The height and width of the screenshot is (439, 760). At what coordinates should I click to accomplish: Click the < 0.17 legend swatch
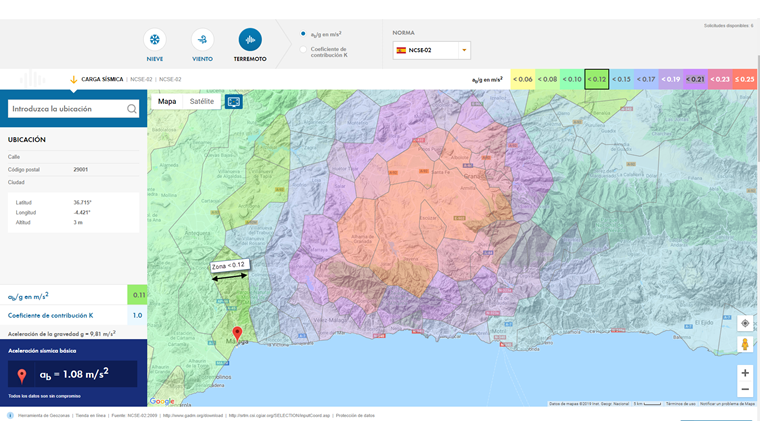tap(646, 79)
